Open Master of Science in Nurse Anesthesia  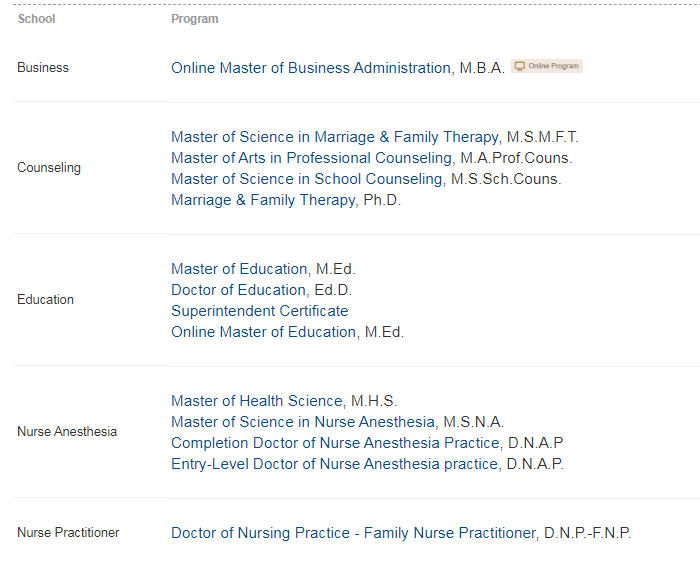tap(338, 422)
